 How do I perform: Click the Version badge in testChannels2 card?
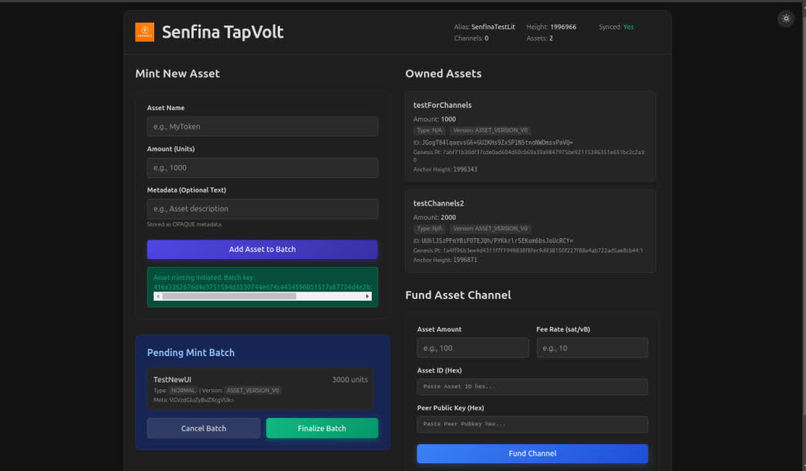pos(490,229)
